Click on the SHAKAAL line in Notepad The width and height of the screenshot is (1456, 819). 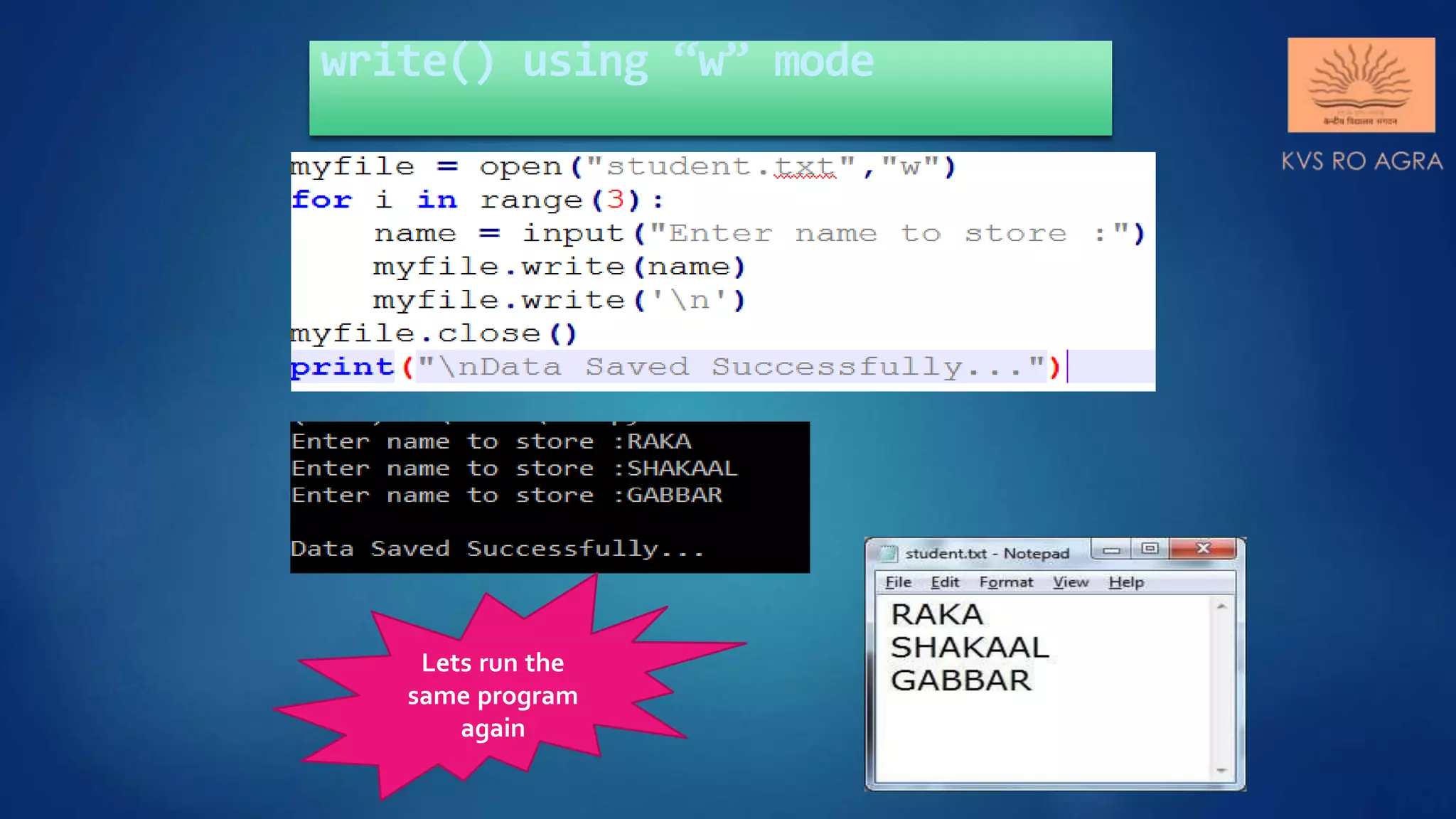pos(969,648)
